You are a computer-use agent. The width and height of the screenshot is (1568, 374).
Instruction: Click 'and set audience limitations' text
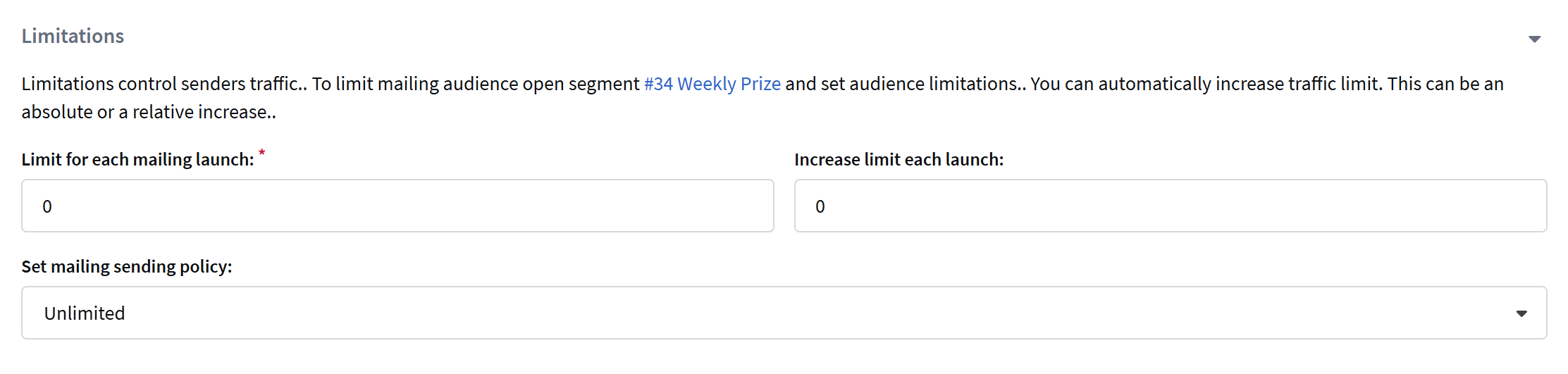click(x=902, y=84)
